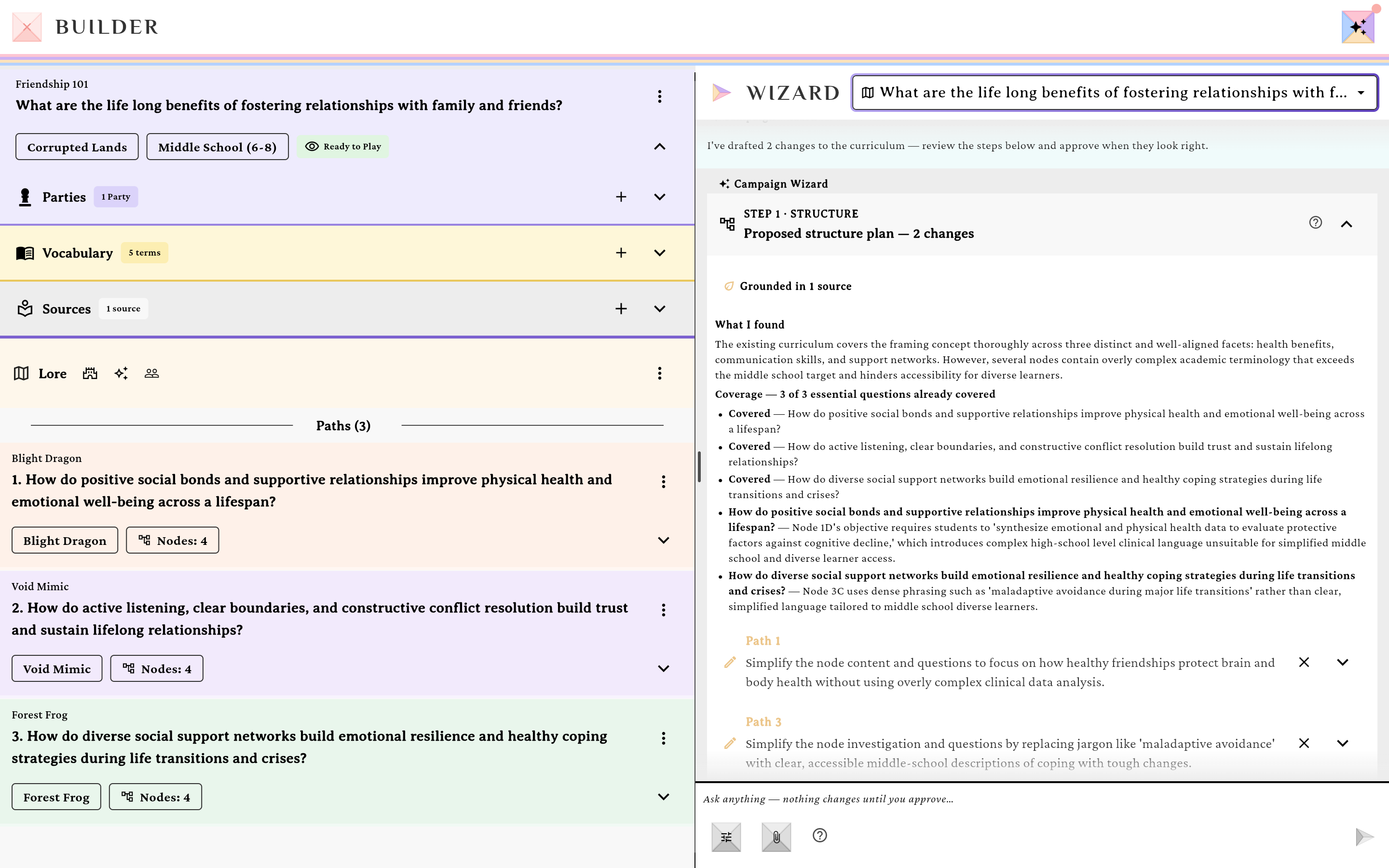
Task: Click the Friendship 101 campaign label
Action: point(52,84)
